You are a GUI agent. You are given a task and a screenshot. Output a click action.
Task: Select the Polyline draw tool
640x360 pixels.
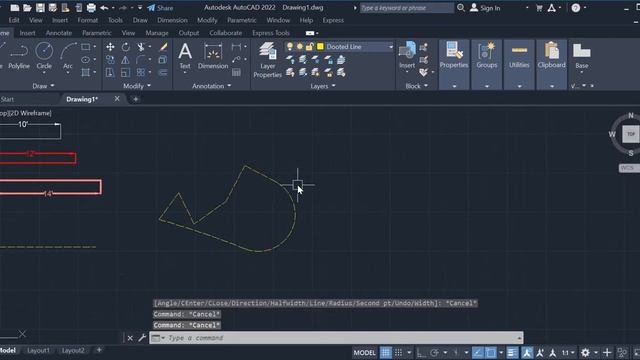click(19, 56)
